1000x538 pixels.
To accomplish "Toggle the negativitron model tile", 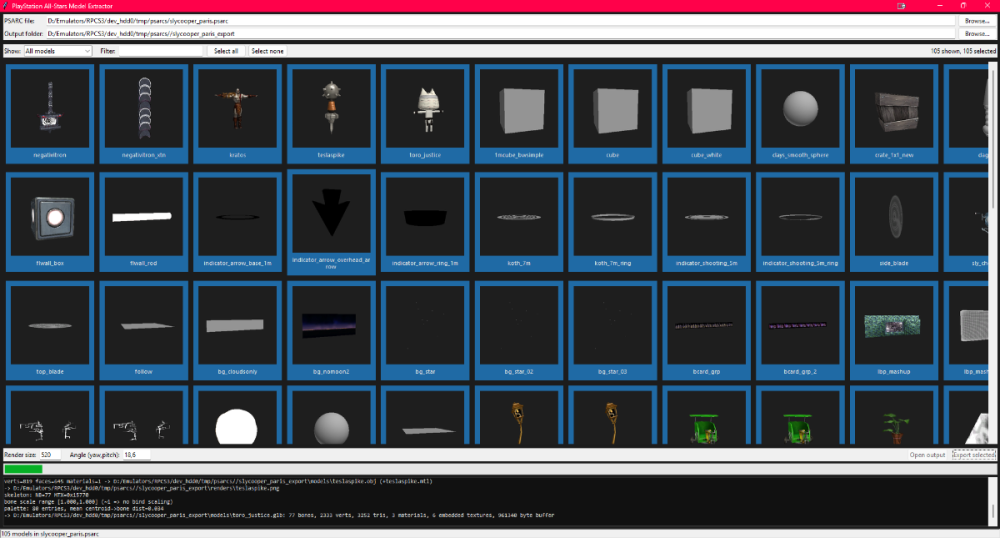I will pyautogui.click(x=50, y=113).
